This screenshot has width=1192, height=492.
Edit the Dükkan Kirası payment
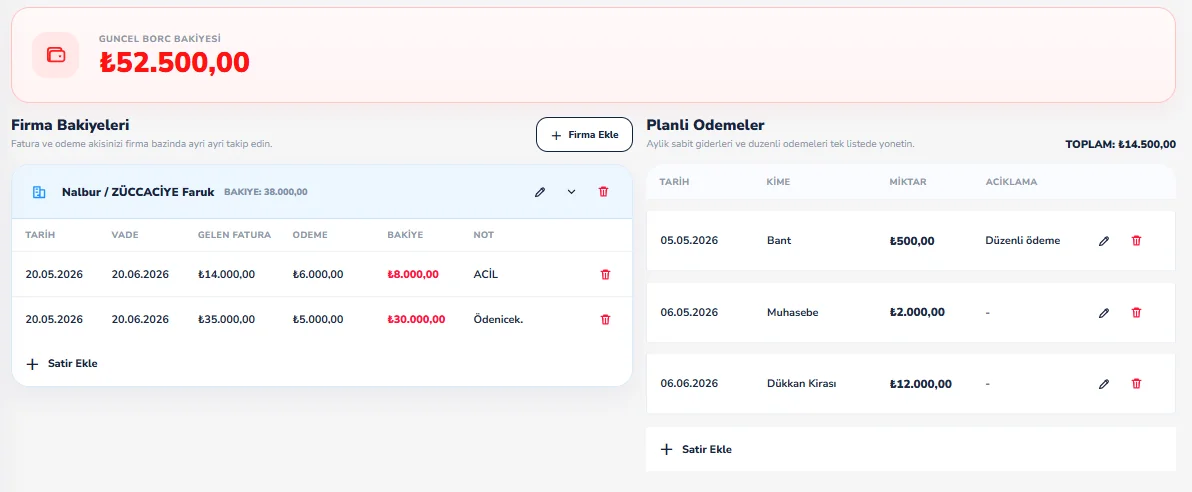point(1104,385)
